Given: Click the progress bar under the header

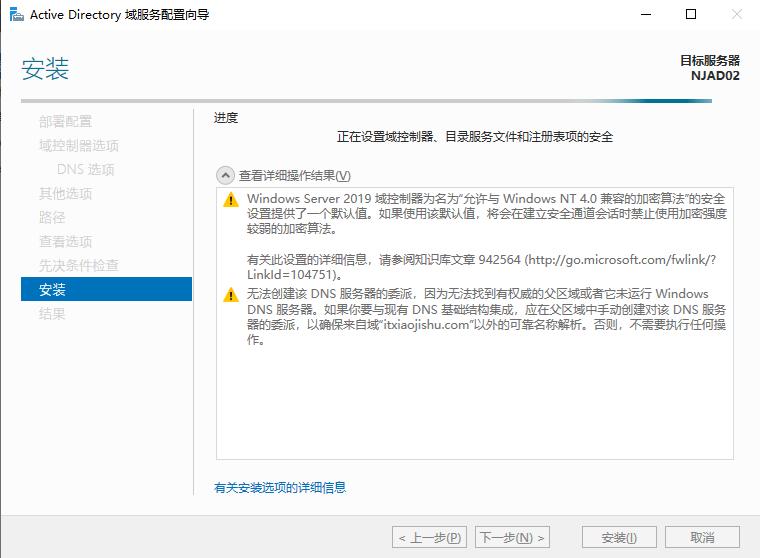Looking at the screenshot, I should [366, 101].
